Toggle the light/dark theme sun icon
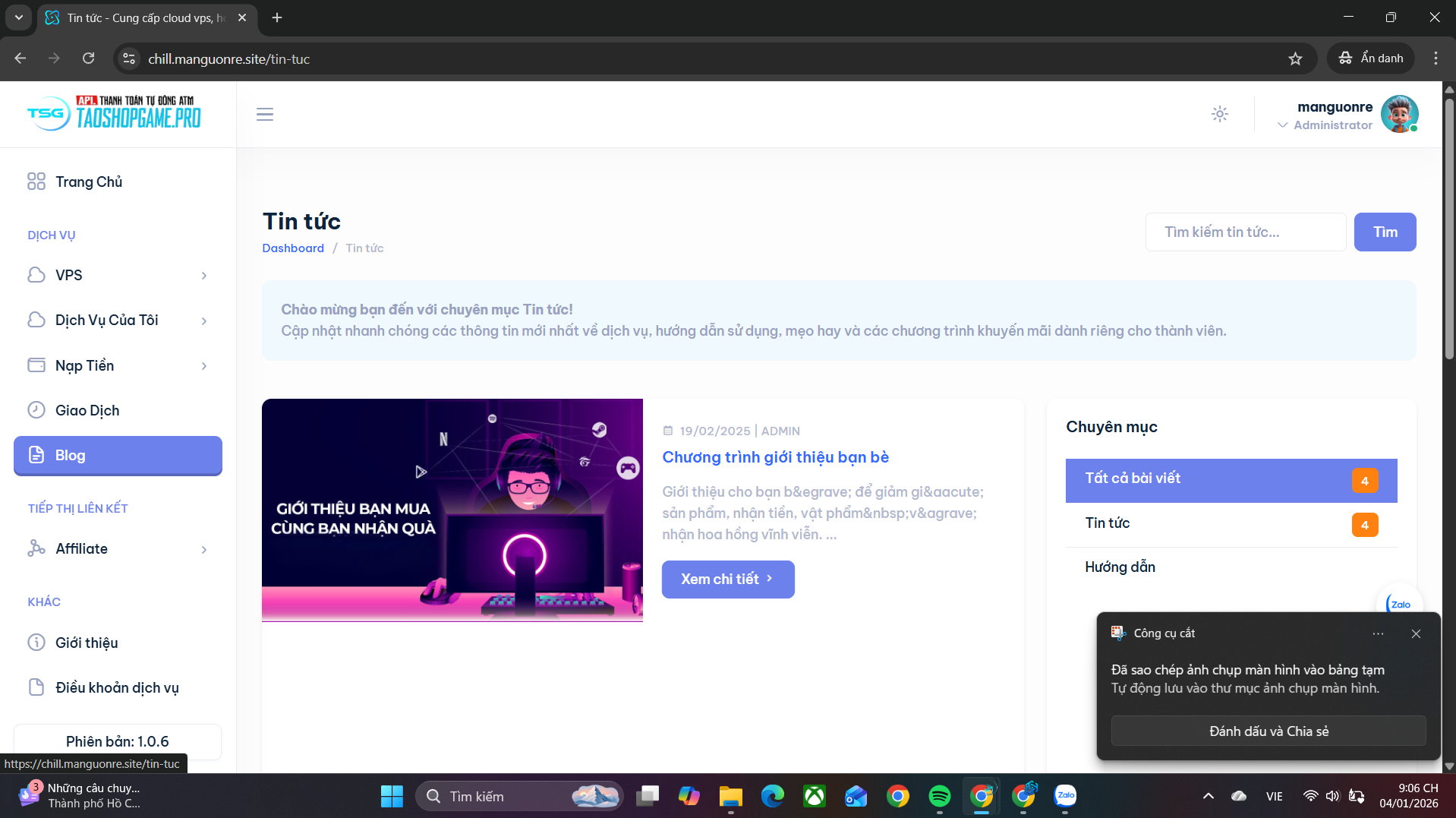The width and height of the screenshot is (1456, 818). [1219, 114]
